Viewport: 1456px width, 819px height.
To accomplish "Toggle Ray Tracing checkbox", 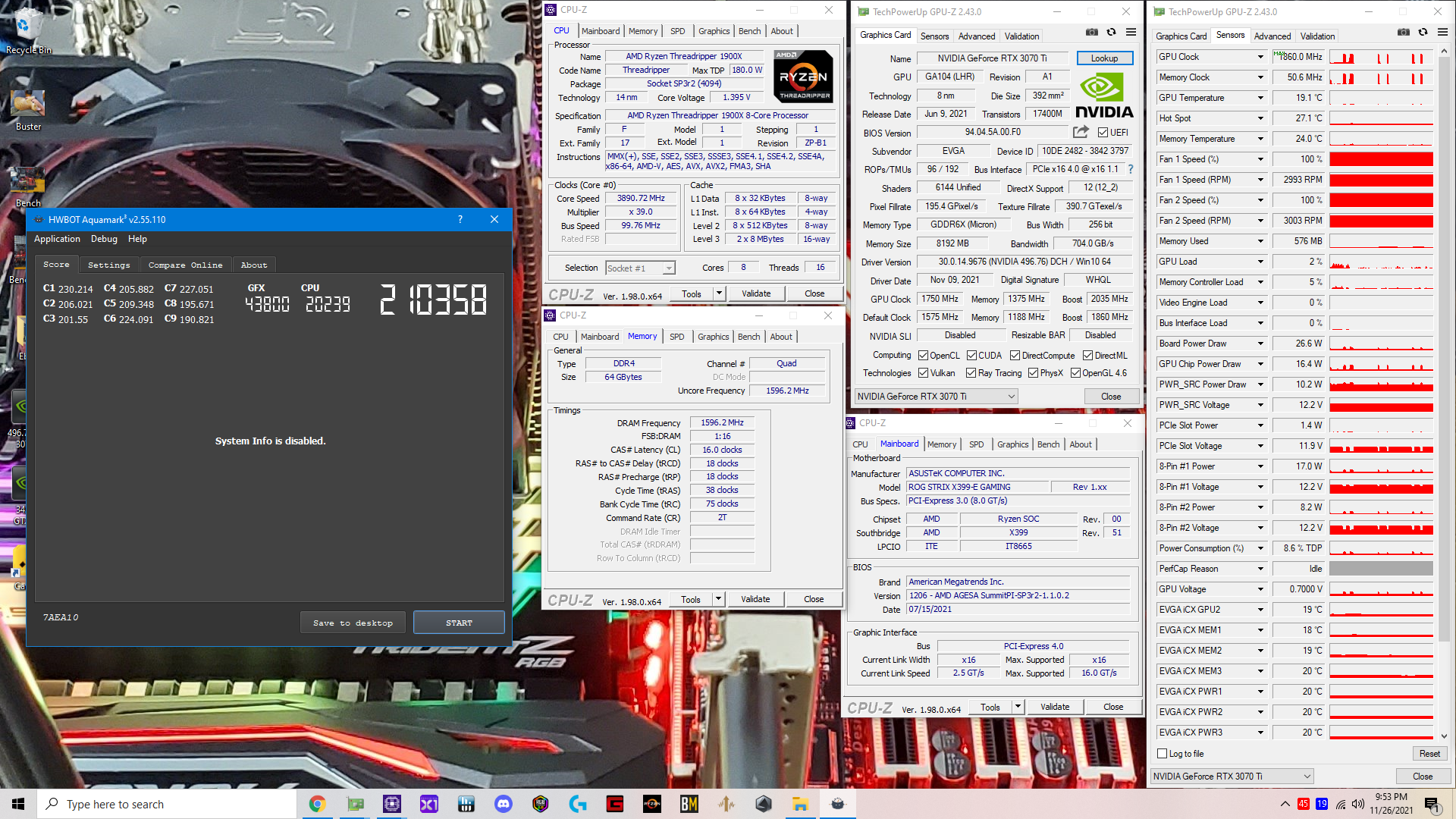I will [x=971, y=373].
